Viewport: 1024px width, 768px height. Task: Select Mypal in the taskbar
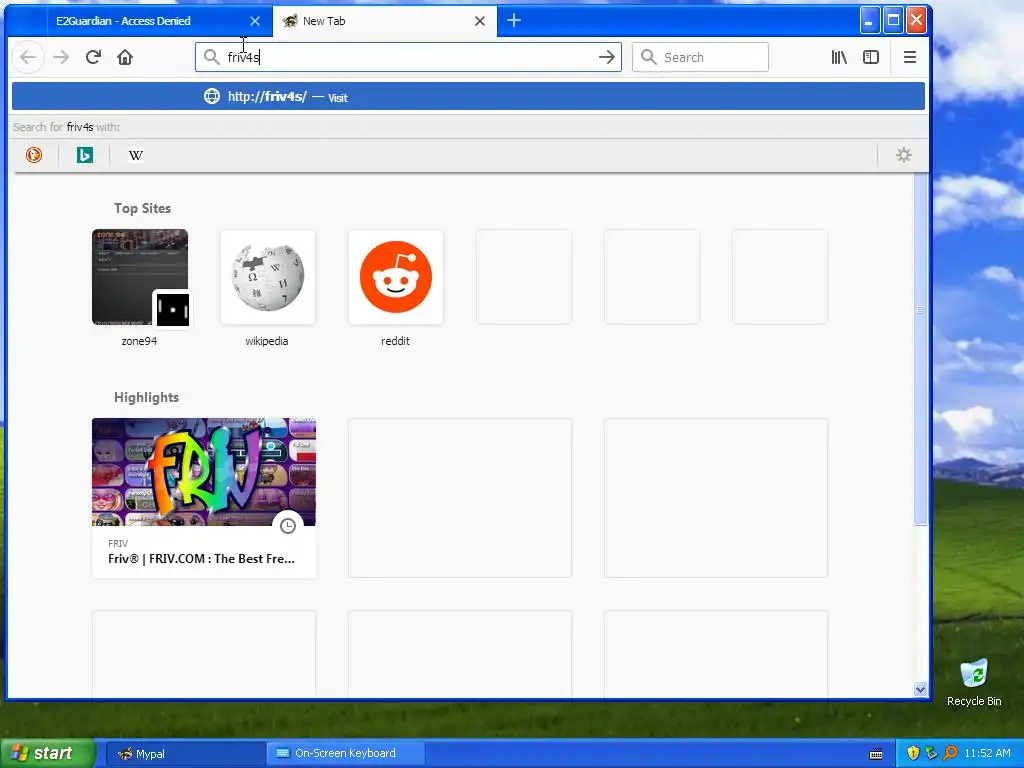pyautogui.click(x=184, y=754)
